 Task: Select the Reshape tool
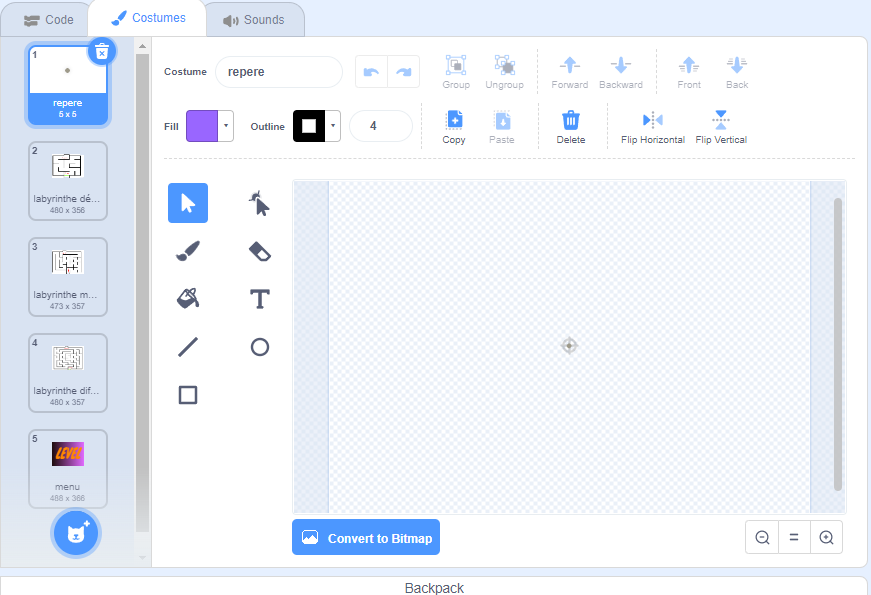coord(259,203)
